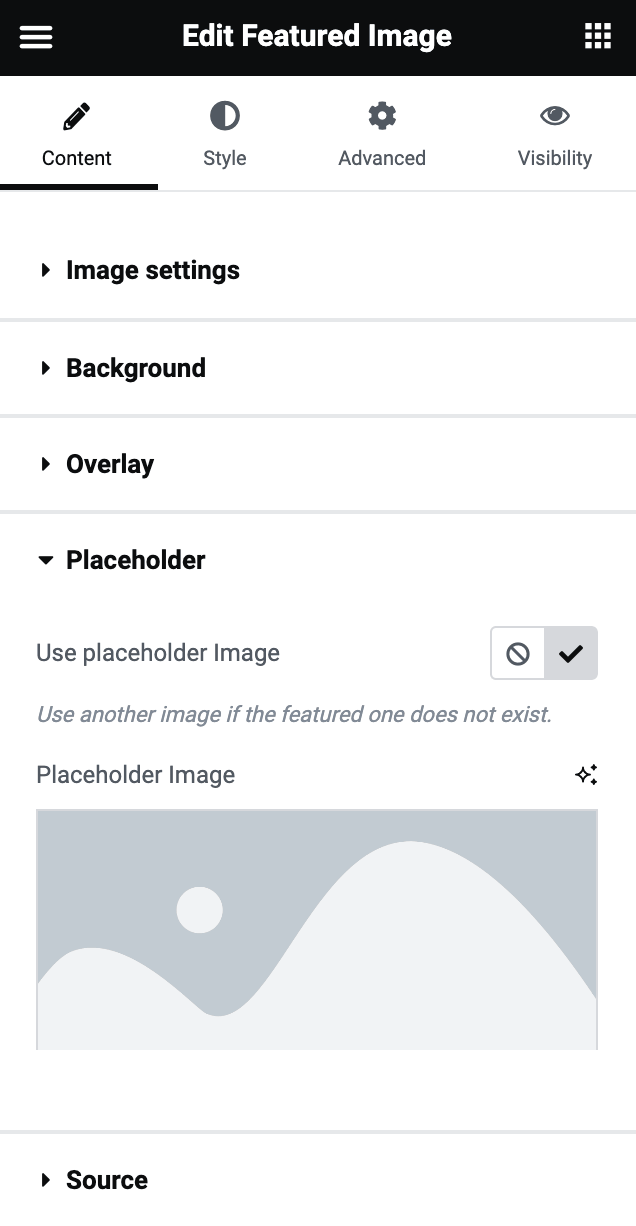Switch to the Advanced tab label
Viewport: 636px width, 1226px height.
[382, 158]
